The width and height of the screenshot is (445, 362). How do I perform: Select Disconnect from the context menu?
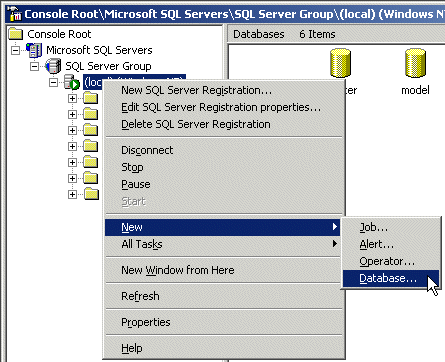pyautogui.click(x=223, y=150)
